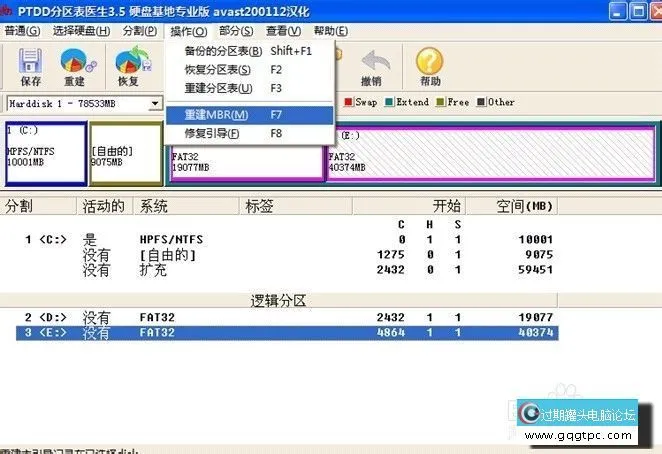Click the Other dark legend swatch
The height and width of the screenshot is (454, 662).
pyautogui.click(x=481, y=102)
